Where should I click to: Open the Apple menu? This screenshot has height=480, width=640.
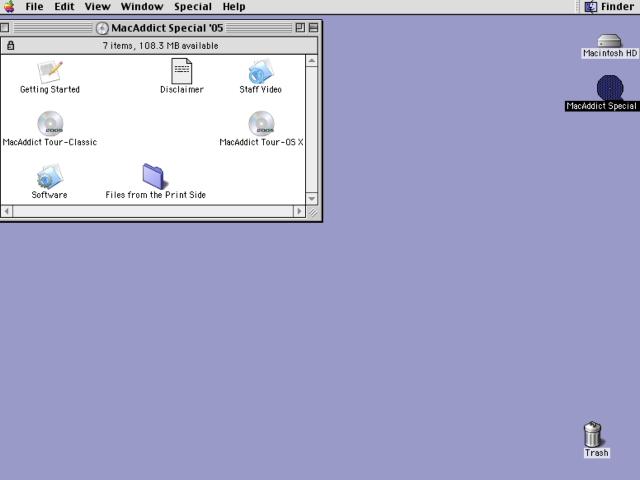9,7
